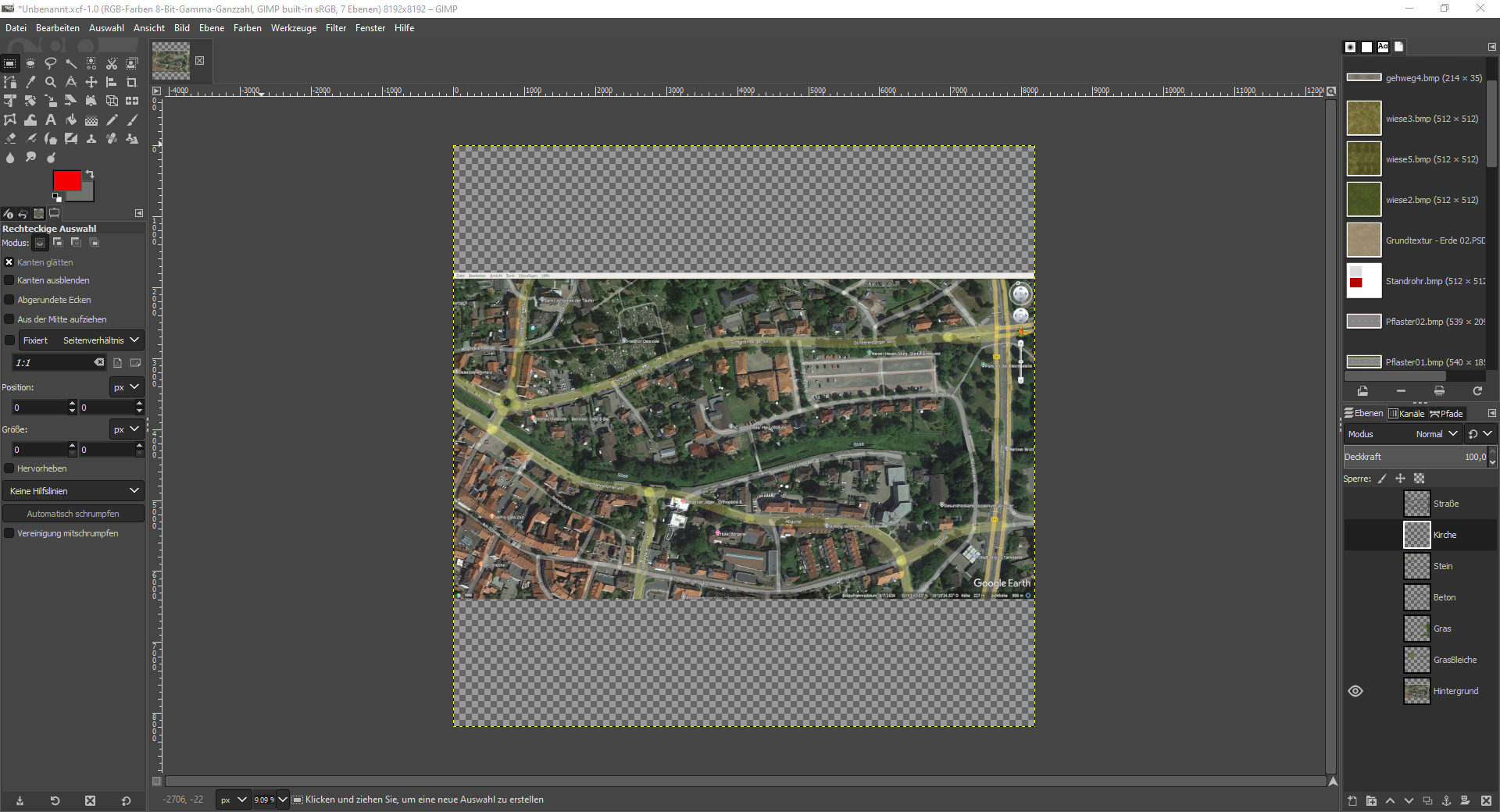Hide the Hintergrund layer with eye icon

pyautogui.click(x=1355, y=691)
